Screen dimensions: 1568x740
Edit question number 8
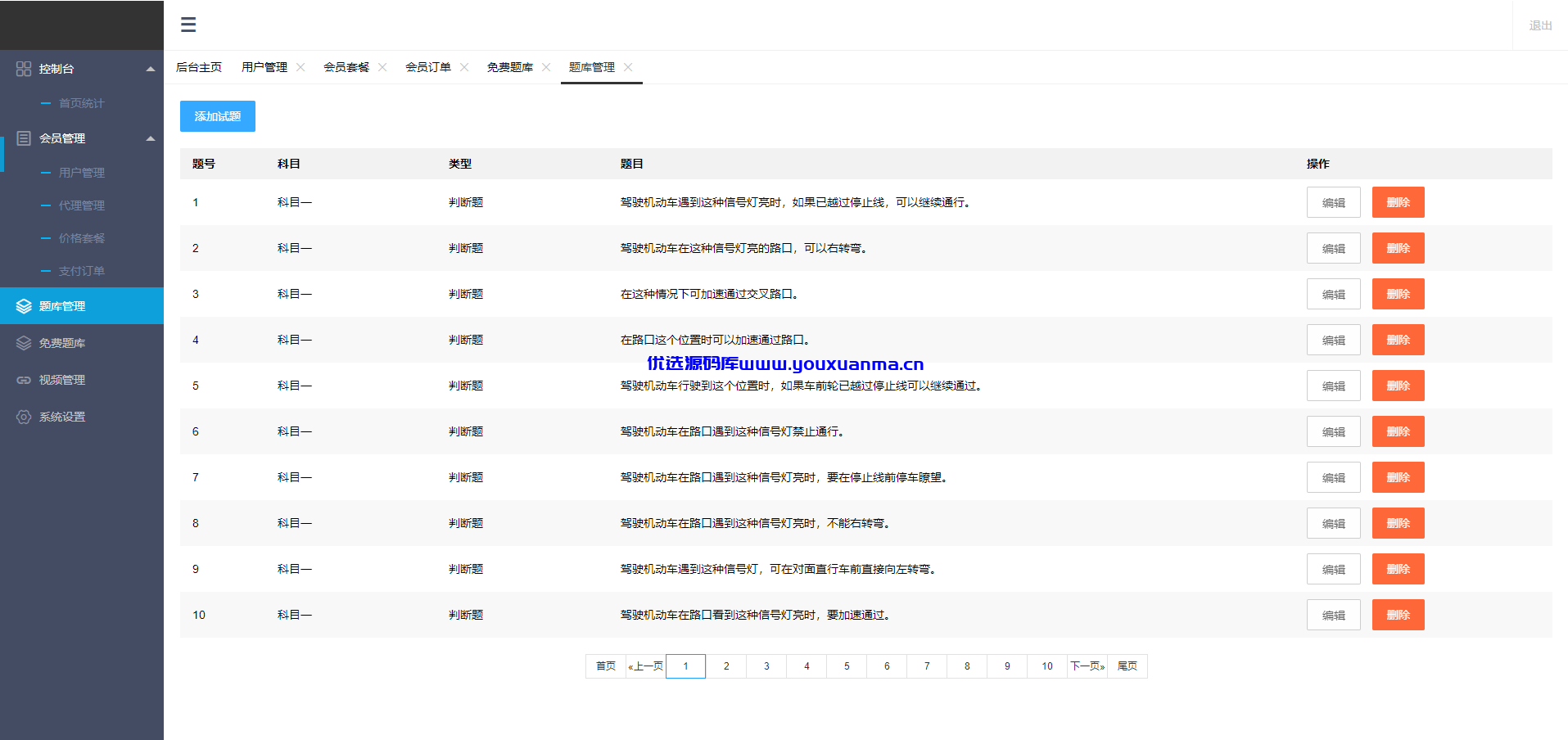[1334, 523]
